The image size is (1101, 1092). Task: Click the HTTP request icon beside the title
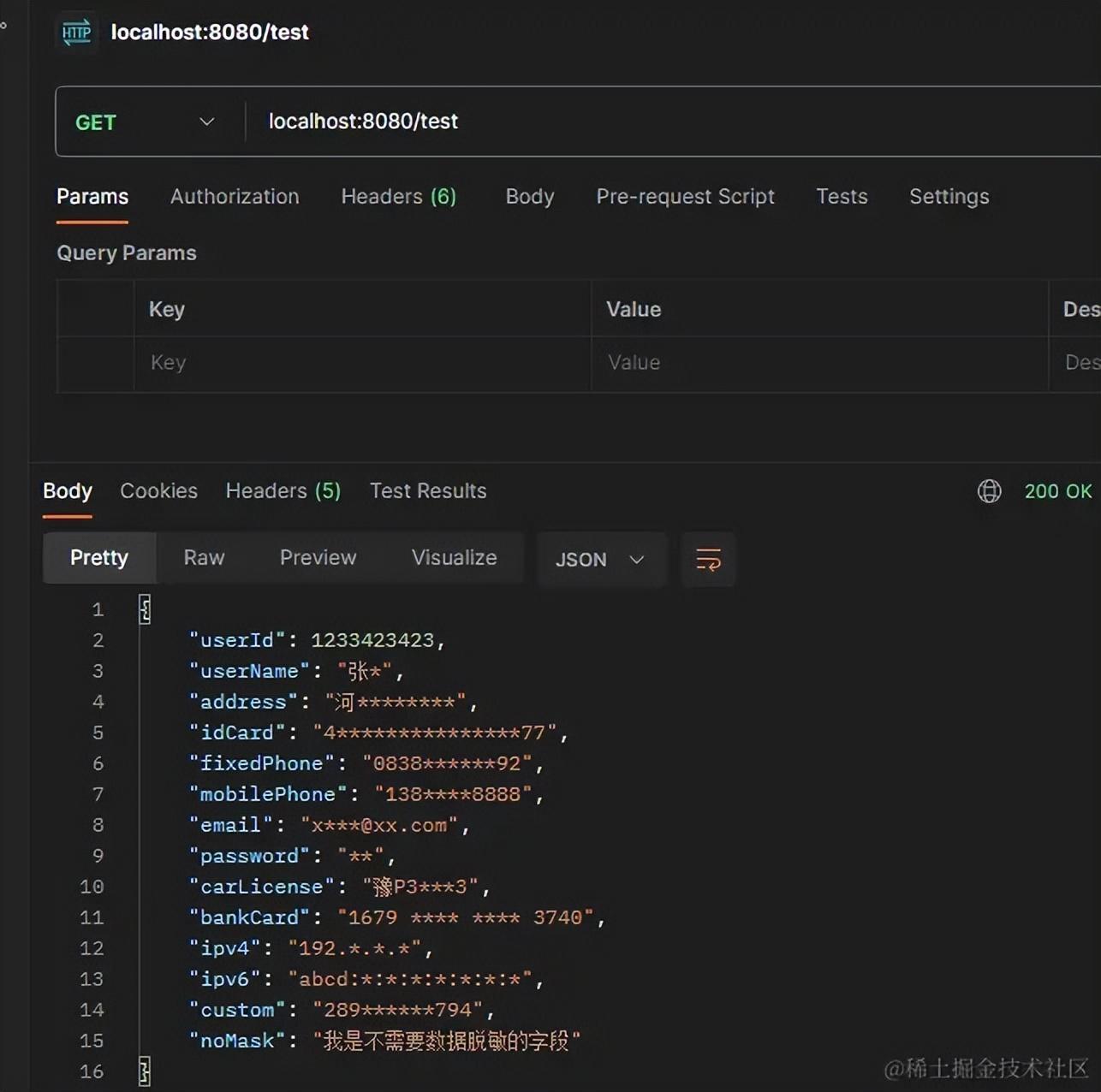[76, 33]
